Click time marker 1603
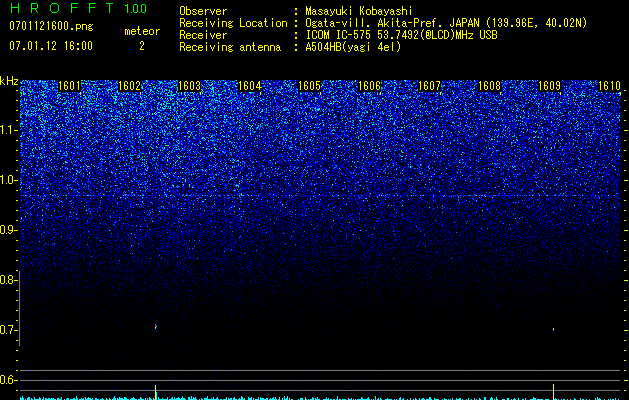This screenshot has height=400, width=629. tap(189, 86)
